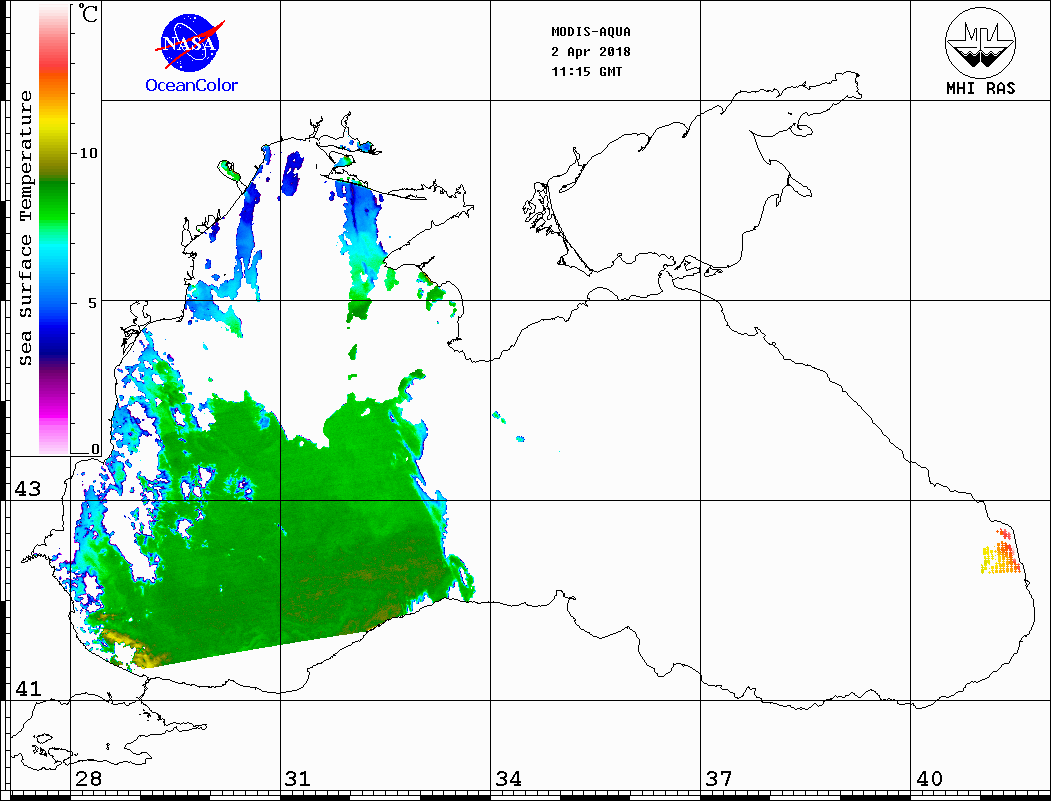
Task: Click the longitude label 34
Action: point(508,779)
